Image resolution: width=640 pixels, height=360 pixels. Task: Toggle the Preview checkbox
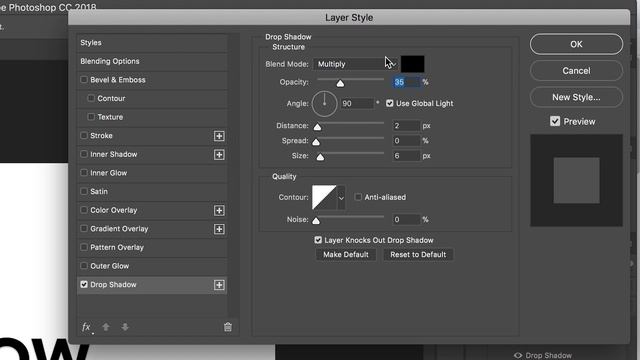coord(555,121)
